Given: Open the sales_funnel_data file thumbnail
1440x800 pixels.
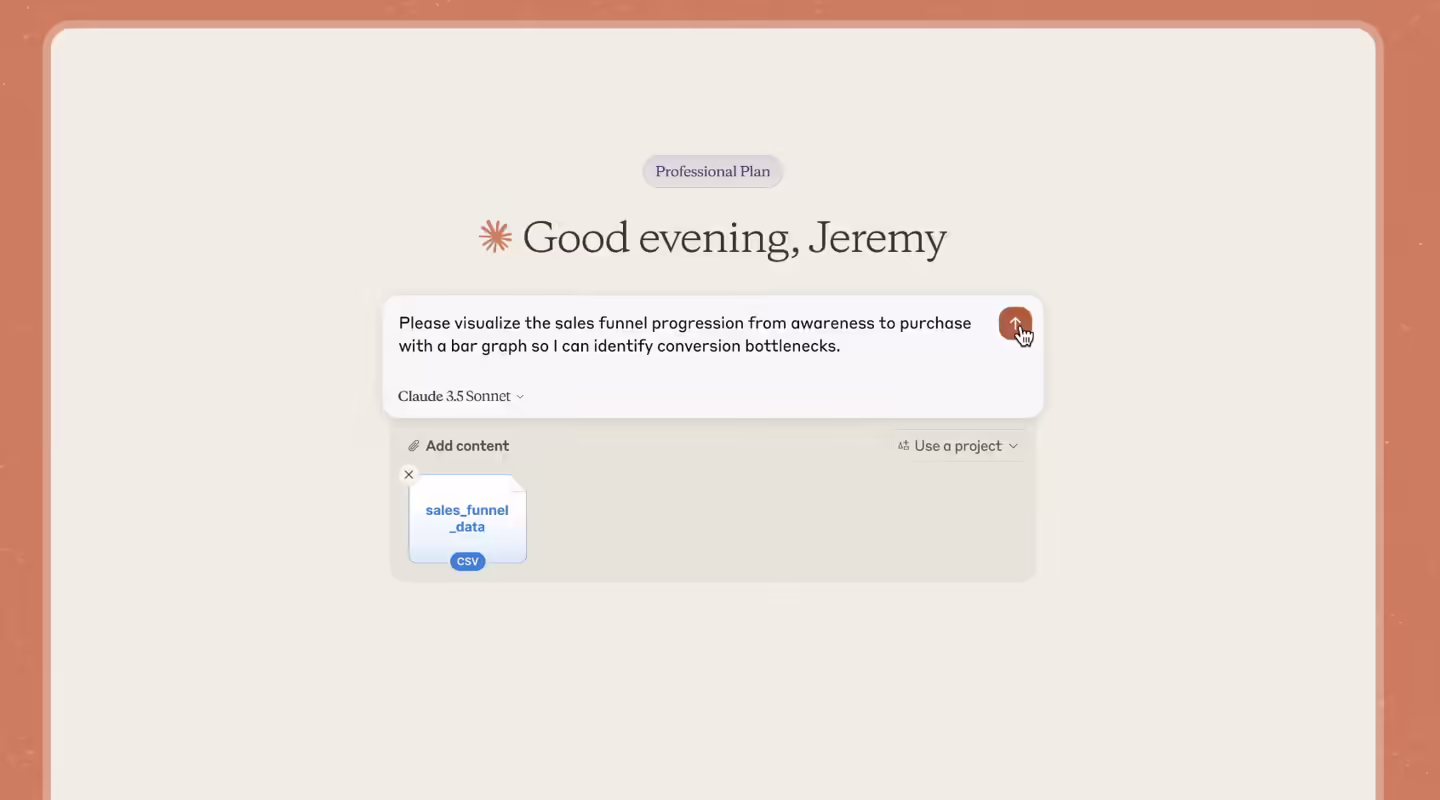Looking at the screenshot, I should [467, 519].
